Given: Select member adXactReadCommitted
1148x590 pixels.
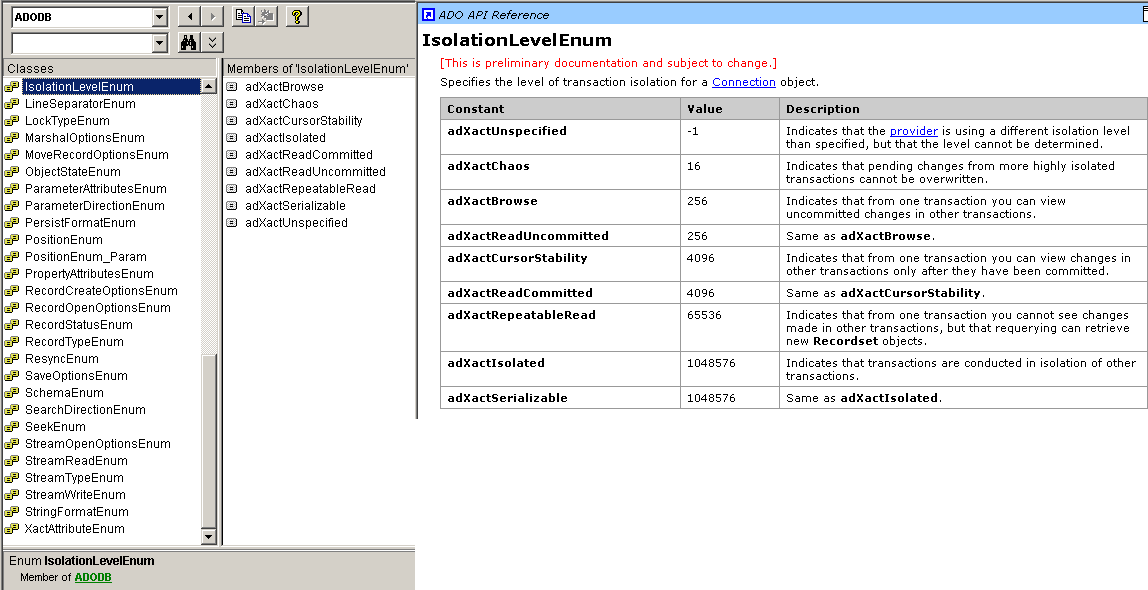Looking at the screenshot, I should (309, 154).
